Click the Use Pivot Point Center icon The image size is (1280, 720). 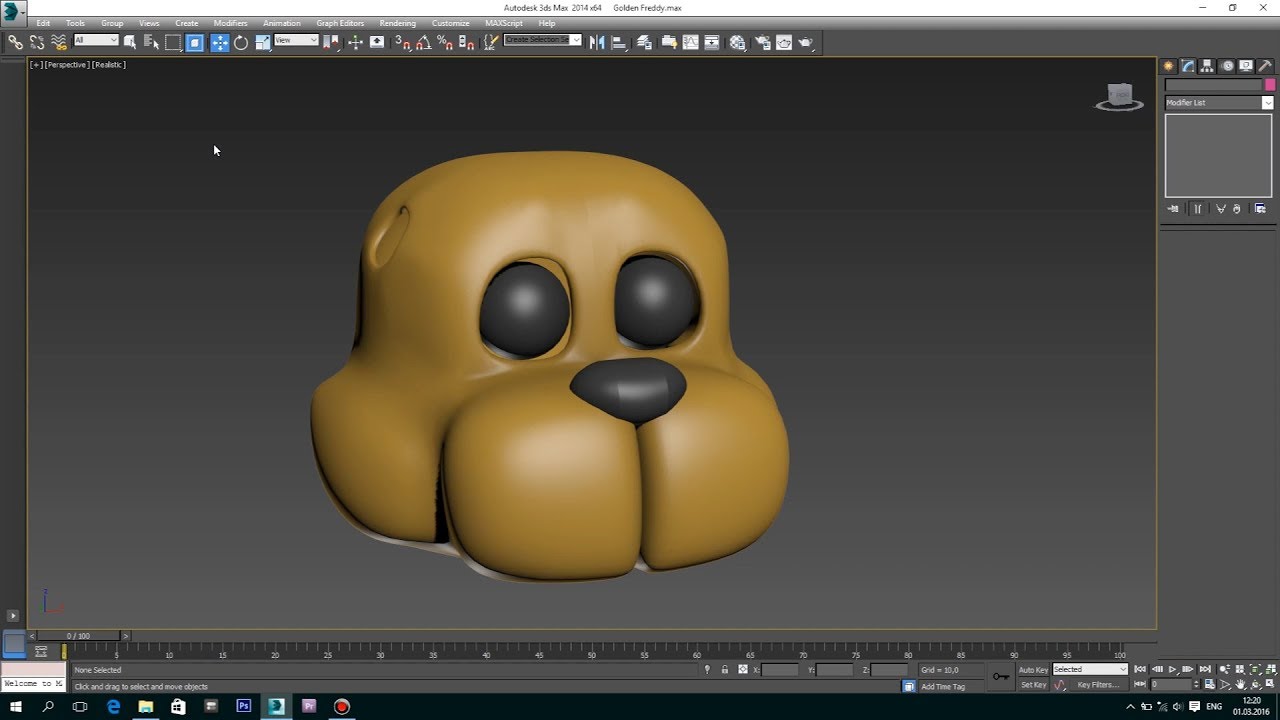pos(331,42)
